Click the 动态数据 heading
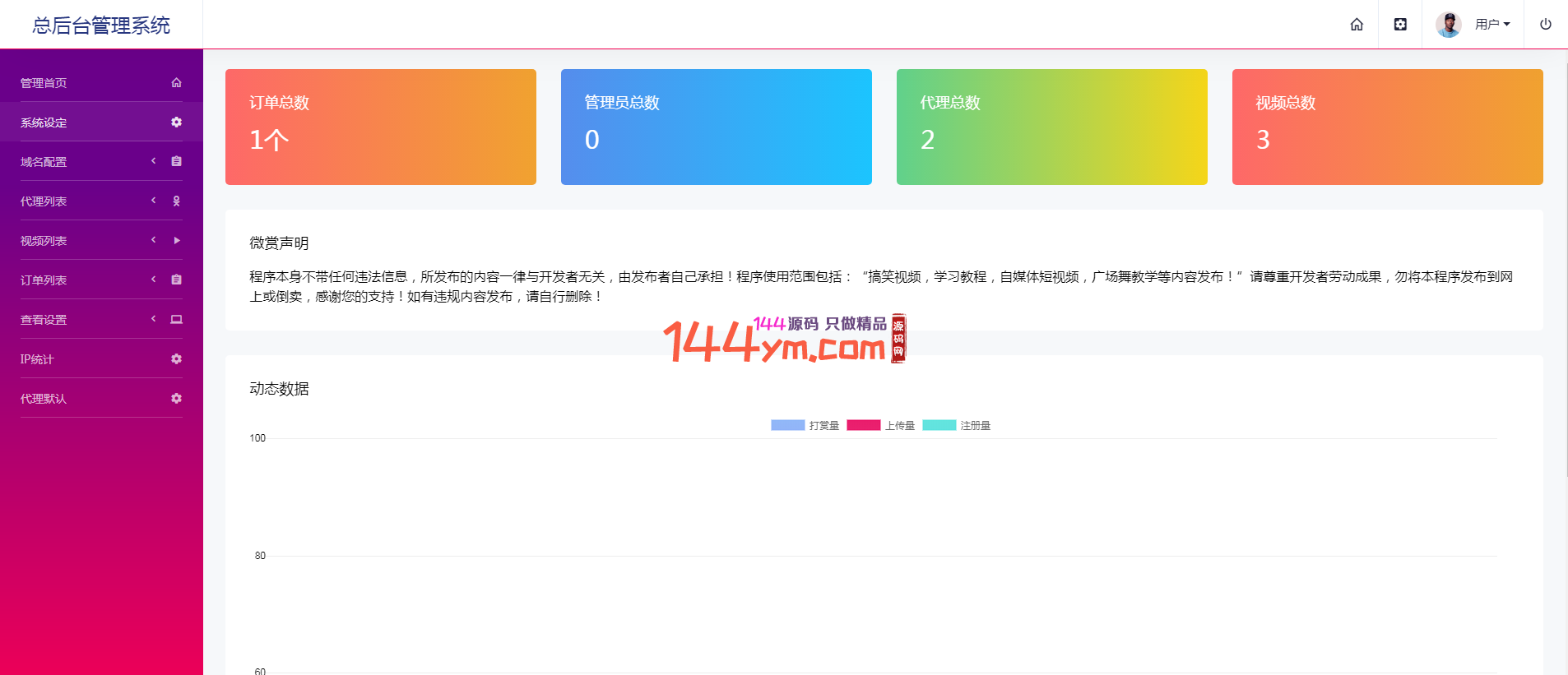Viewport: 1568px width, 675px height. tap(279, 389)
